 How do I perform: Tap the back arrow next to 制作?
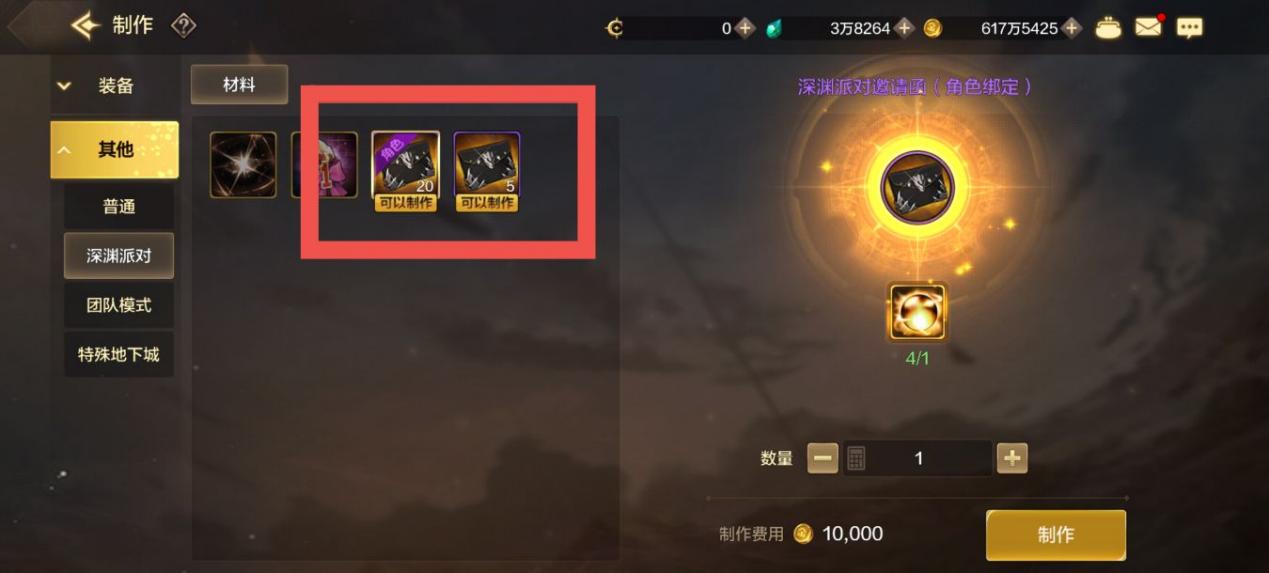pyautogui.click(x=86, y=25)
